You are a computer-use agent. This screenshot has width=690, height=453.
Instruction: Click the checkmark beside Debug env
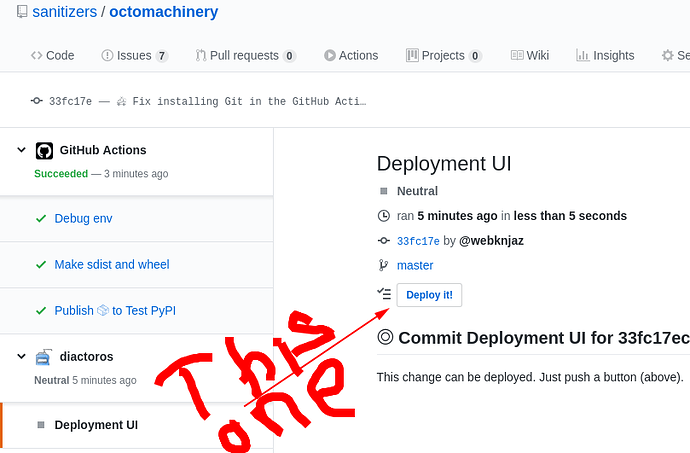tap(41, 218)
